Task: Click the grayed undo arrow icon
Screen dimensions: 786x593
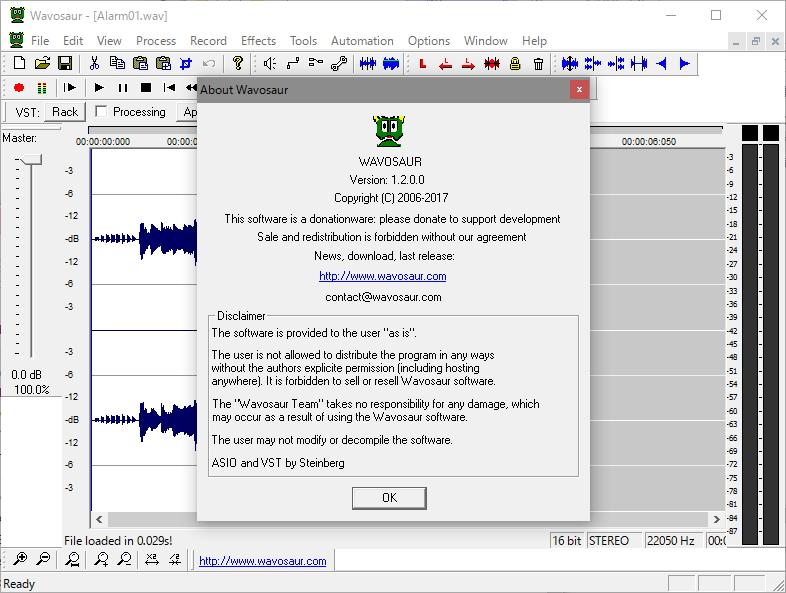Action: pyautogui.click(x=209, y=64)
